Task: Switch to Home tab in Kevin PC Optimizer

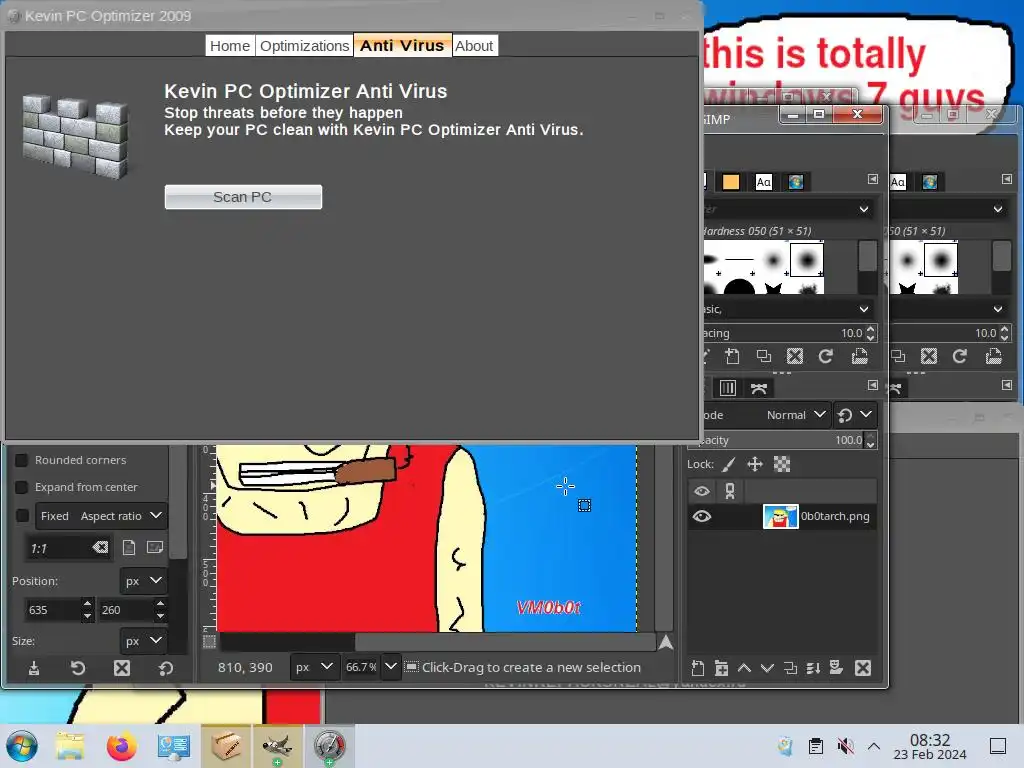Action: 230,46
